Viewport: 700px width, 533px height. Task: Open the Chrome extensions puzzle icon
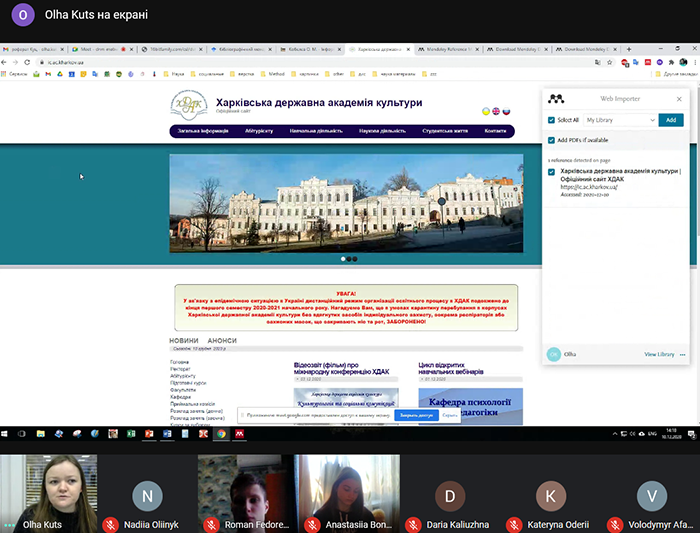[671, 62]
